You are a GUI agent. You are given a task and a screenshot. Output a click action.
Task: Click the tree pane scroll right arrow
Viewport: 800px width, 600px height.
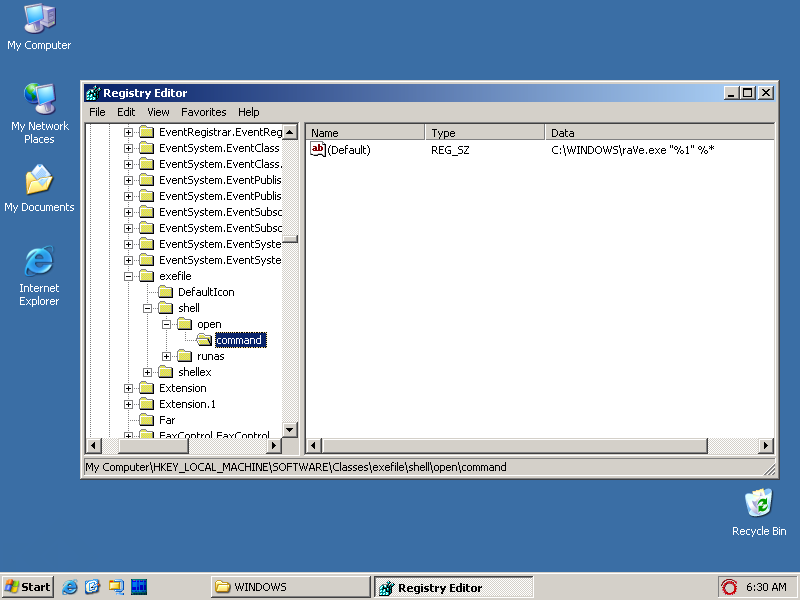click(x=274, y=445)
